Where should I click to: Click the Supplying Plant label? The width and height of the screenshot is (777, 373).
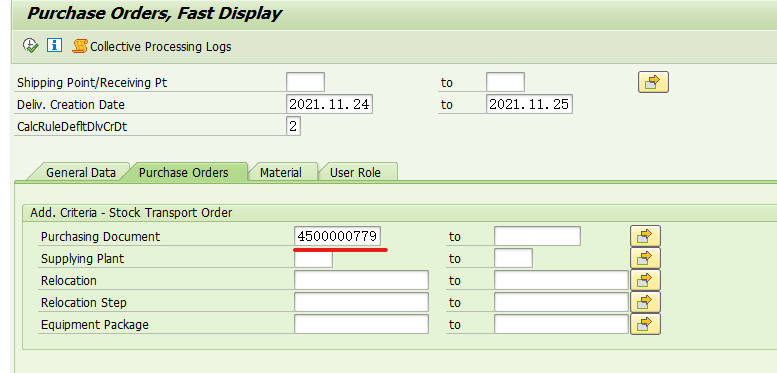(82, 259)
